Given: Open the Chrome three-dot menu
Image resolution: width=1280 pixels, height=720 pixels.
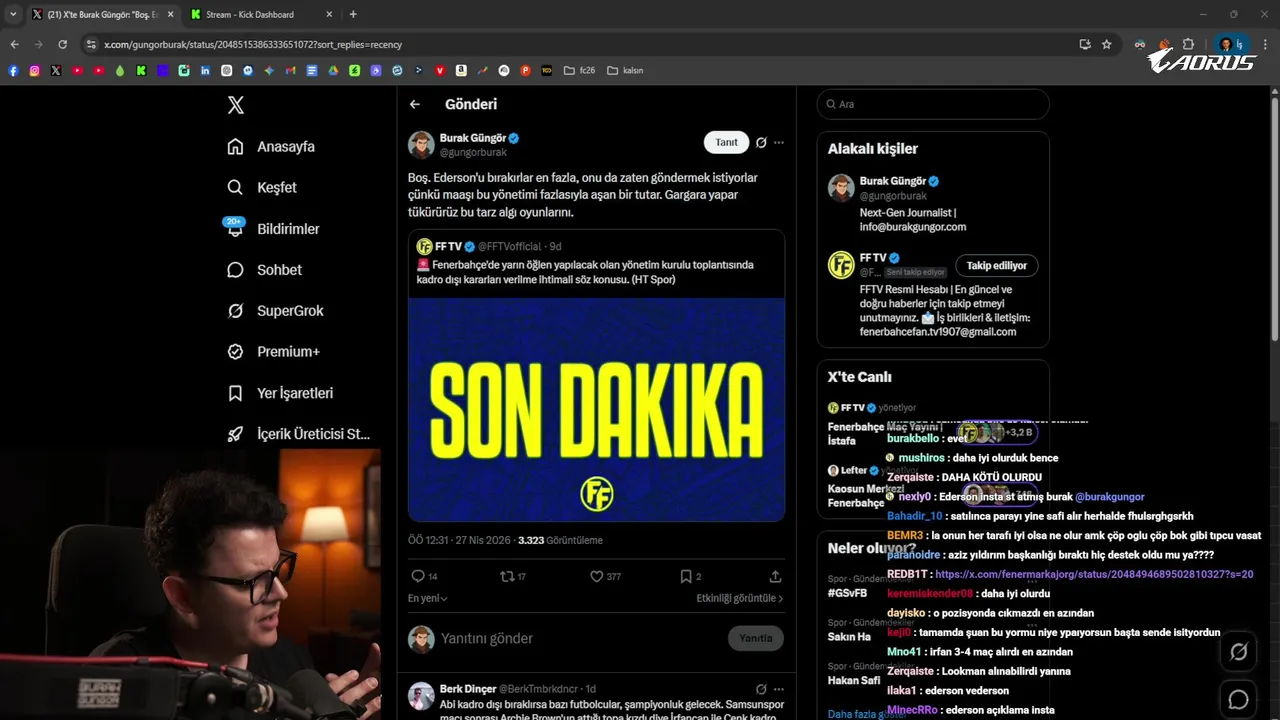Looking at the screenshot, I should pyautogui.click(x=1266, y=44).
